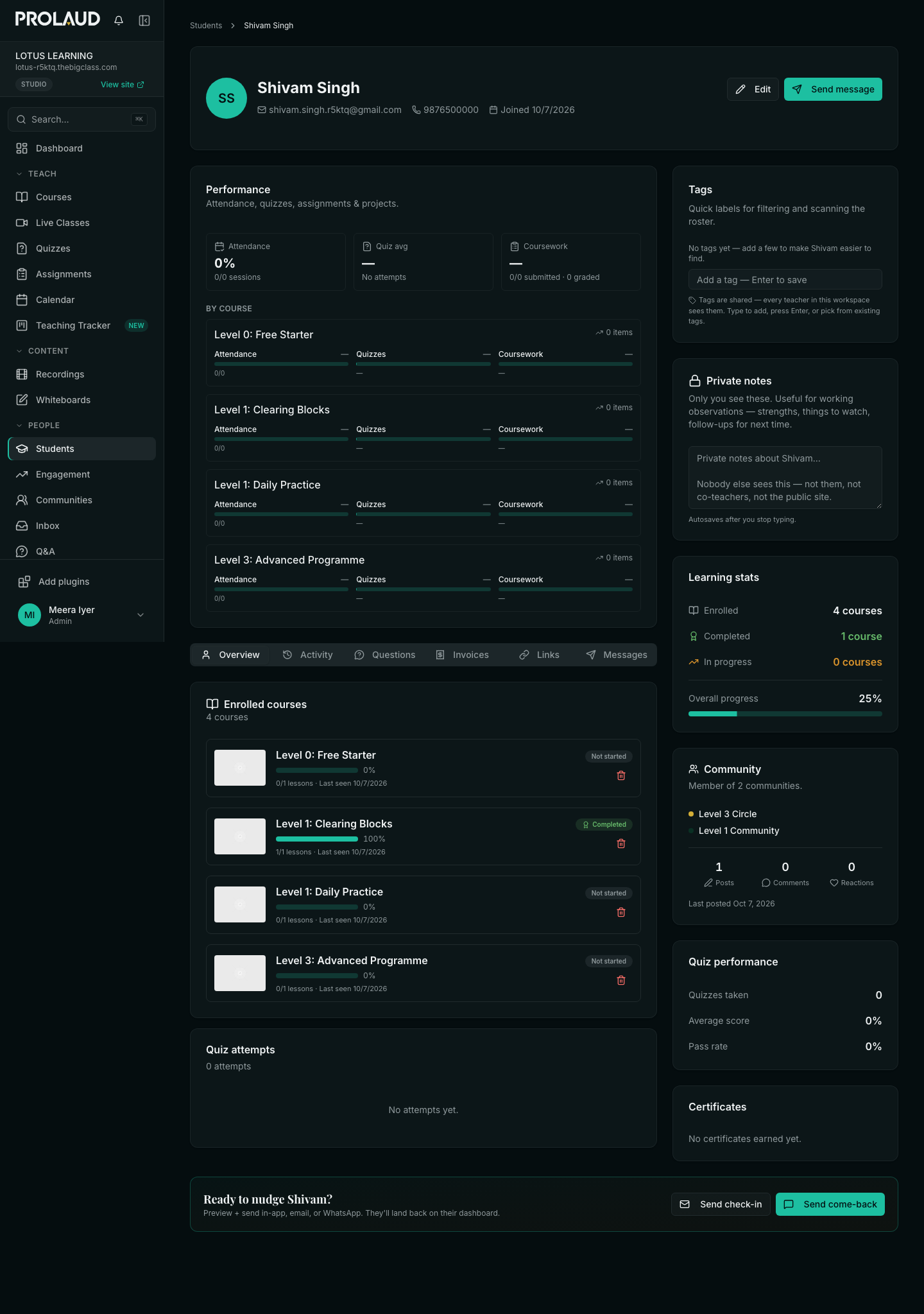Click the Private notes textarea

(785, 478)
